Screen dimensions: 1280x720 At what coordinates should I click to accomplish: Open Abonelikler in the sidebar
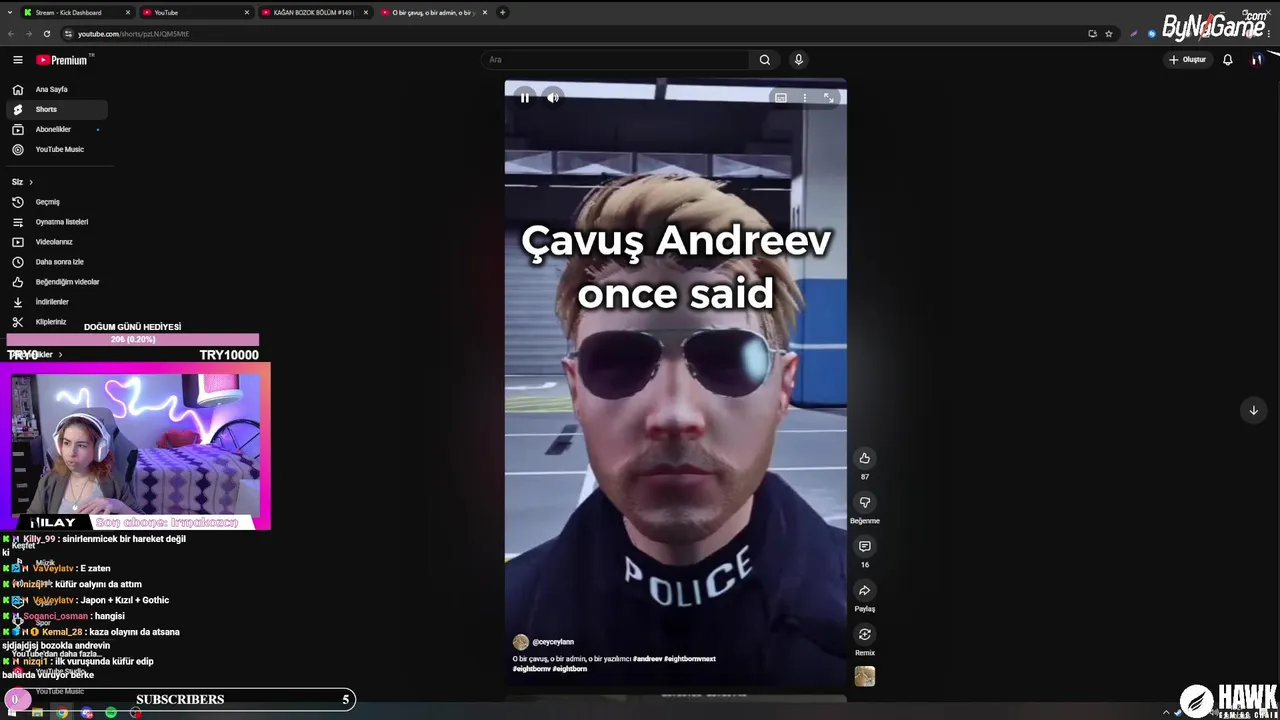[56, 129]
